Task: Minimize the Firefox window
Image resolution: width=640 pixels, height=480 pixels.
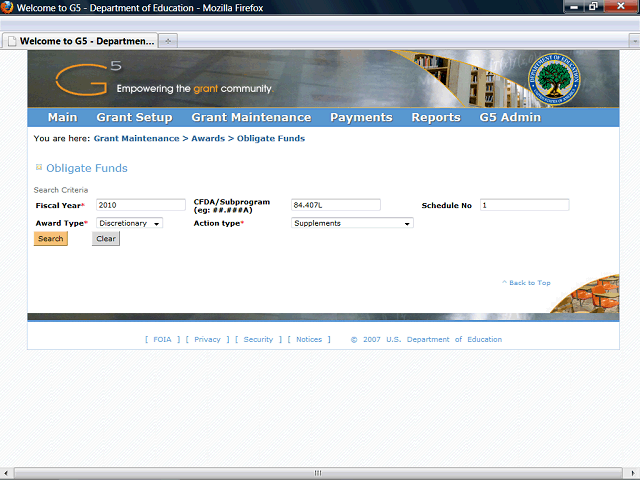Action: pyautogui.click(x=574, y=6)
